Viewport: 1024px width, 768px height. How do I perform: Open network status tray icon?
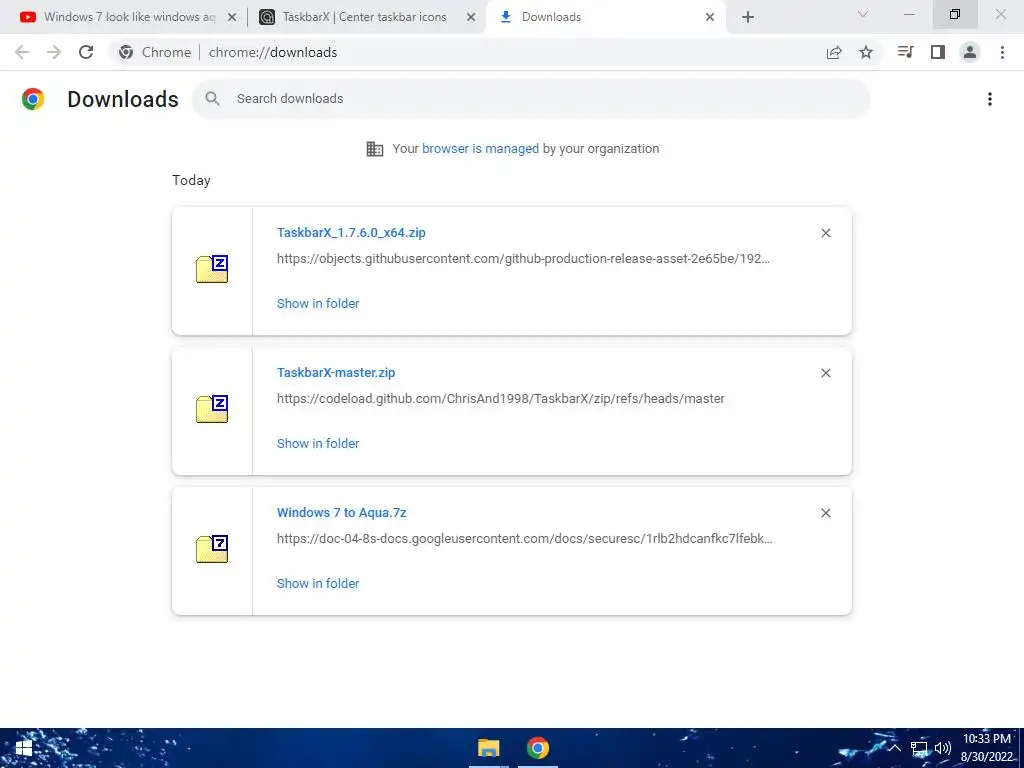[919, 748]
